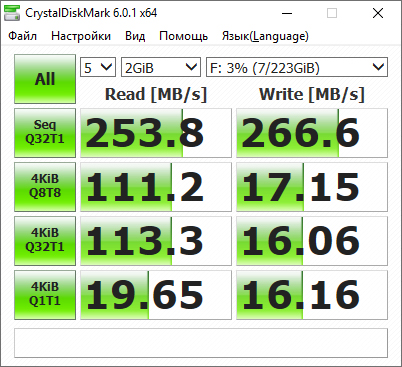Close the CrystalDiskMark window

[x=378, y=13]
